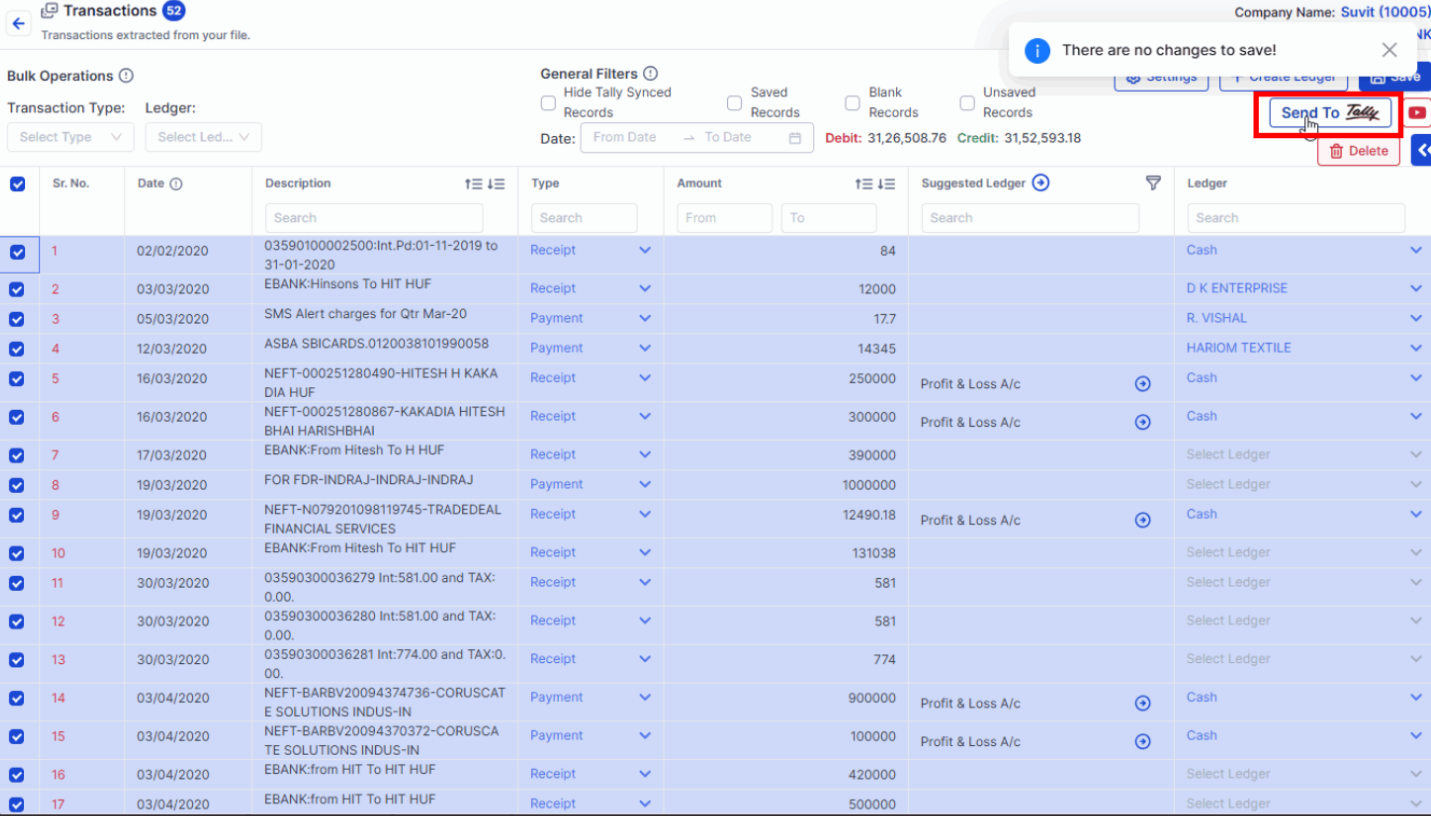Open Select Ledger dropdown for row 13

point(1303,659)
